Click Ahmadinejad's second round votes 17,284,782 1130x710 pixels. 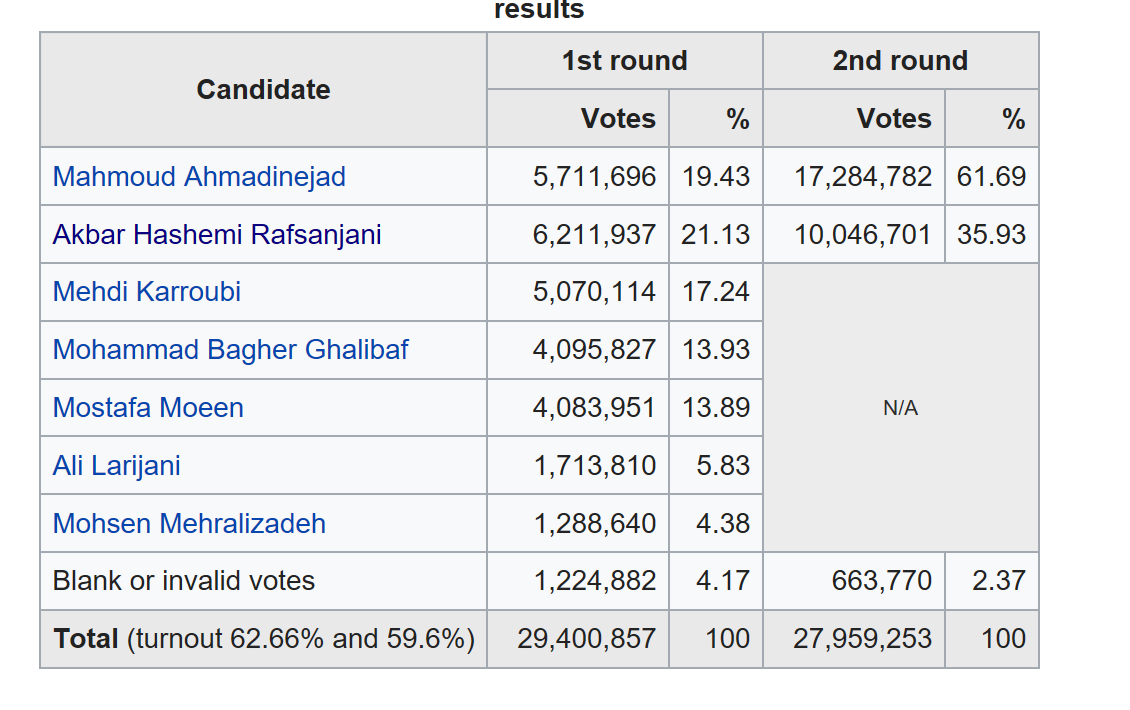863,177
